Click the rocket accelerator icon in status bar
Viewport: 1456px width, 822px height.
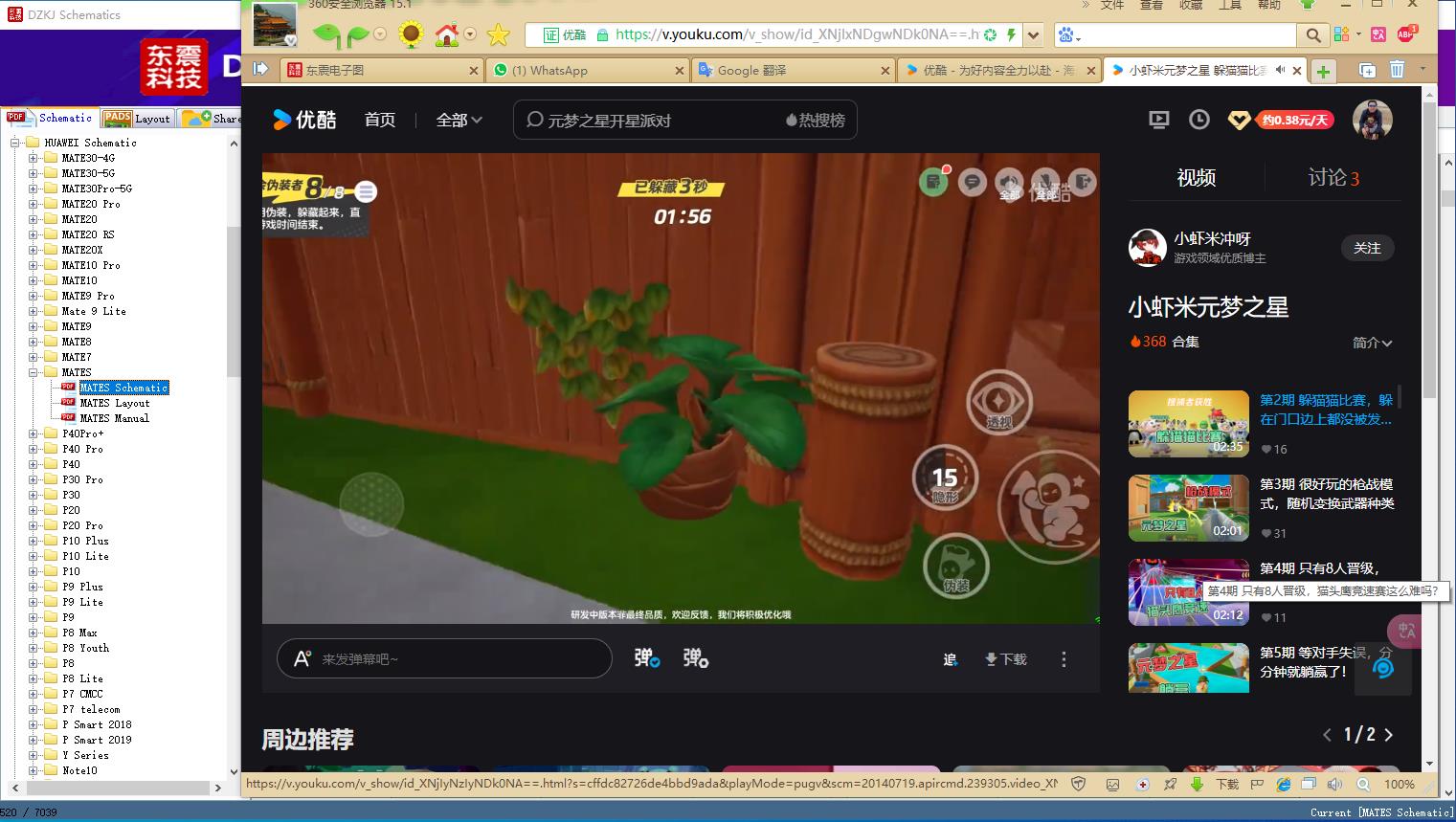(x=1170, y=784)
